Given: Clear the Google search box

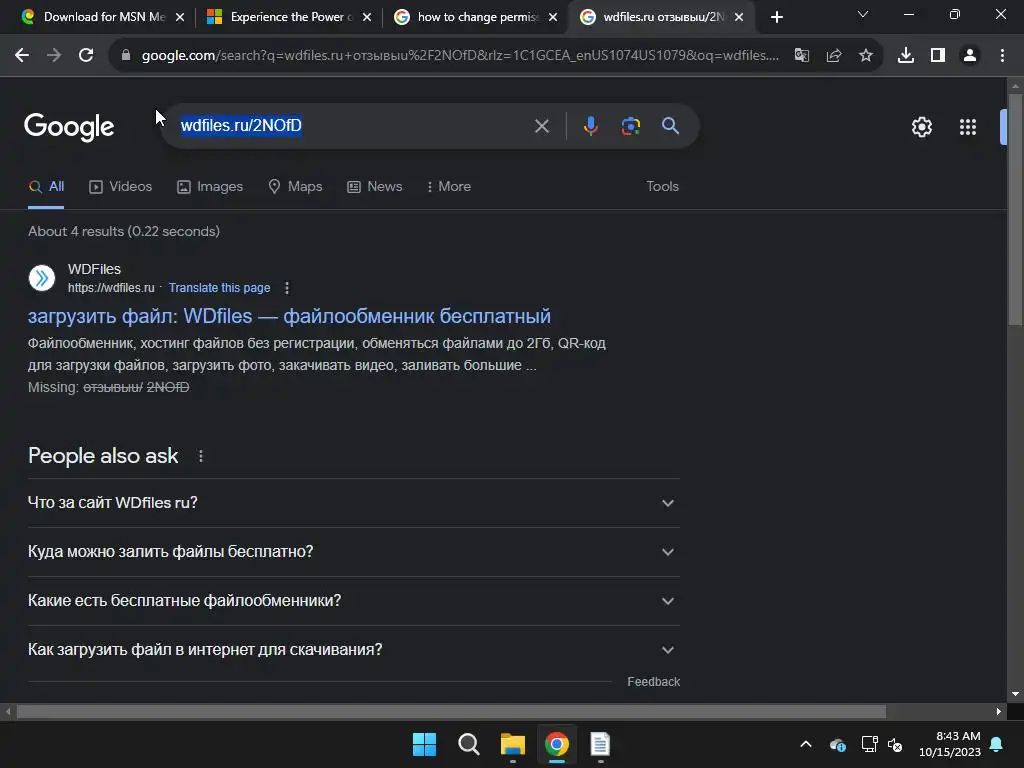Looking at the screenshot, I should [x=541, y=126].
